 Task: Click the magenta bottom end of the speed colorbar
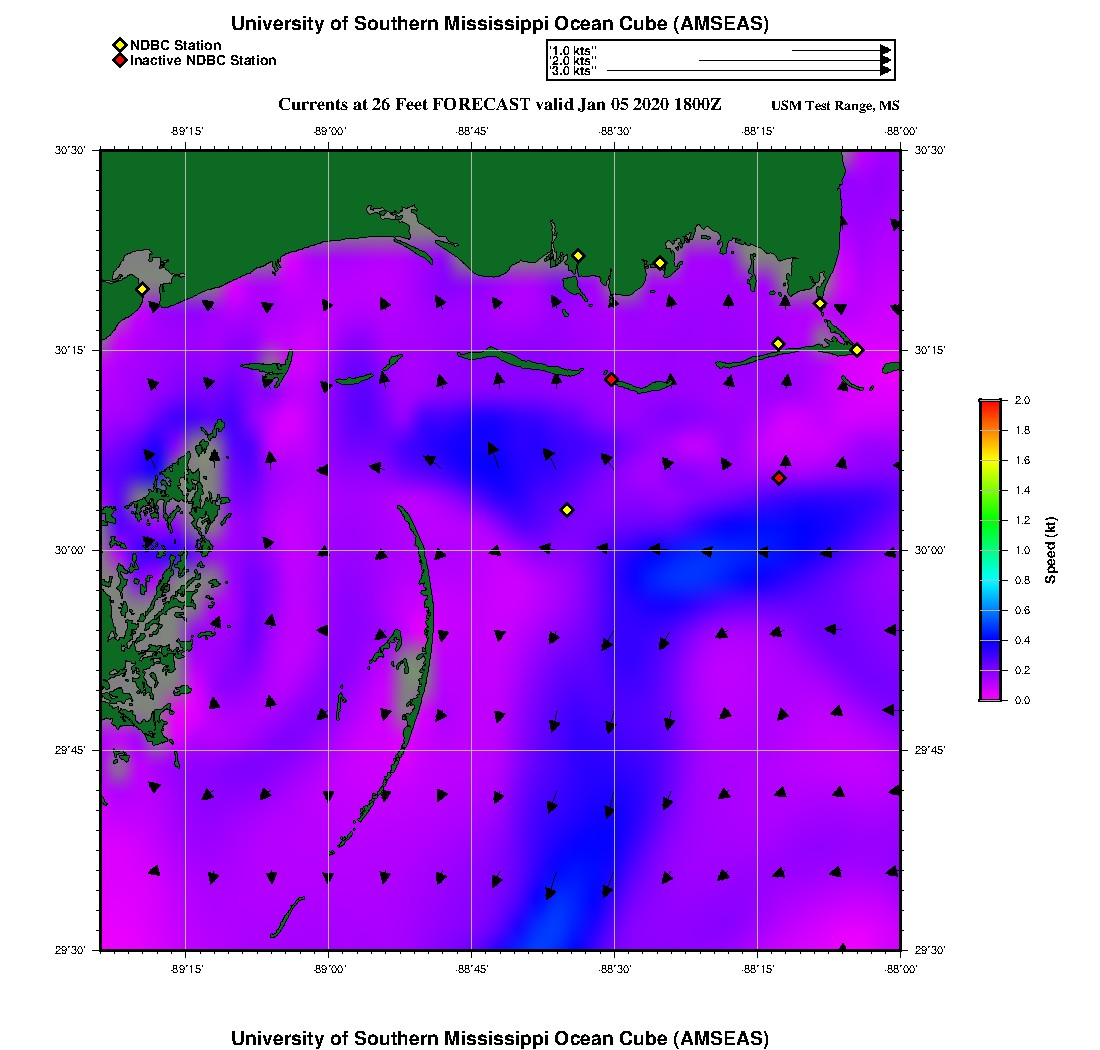click(x=990, y=696)
